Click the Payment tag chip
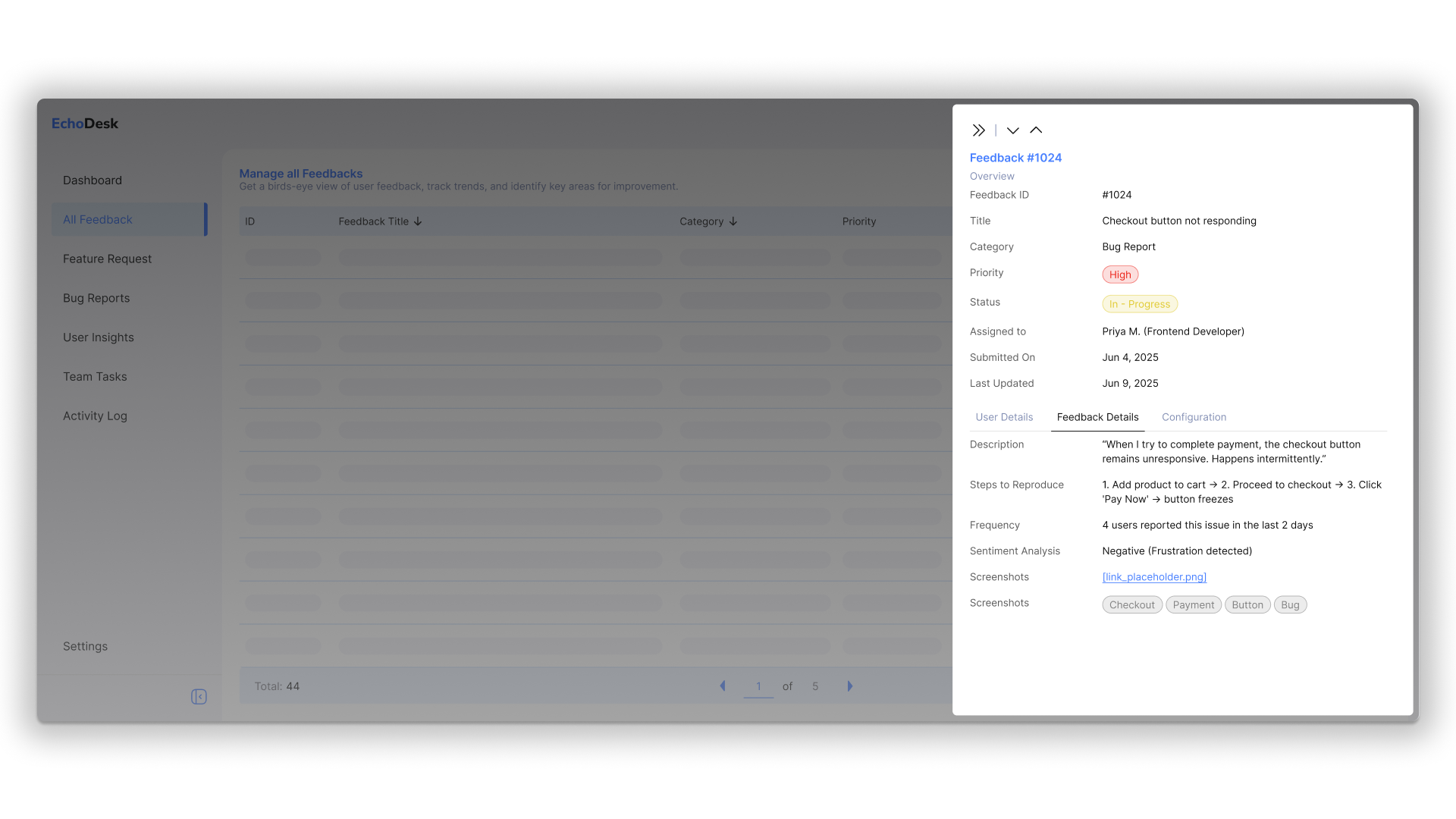Viewport: 1456px width, 819px height. (1193, 605)
